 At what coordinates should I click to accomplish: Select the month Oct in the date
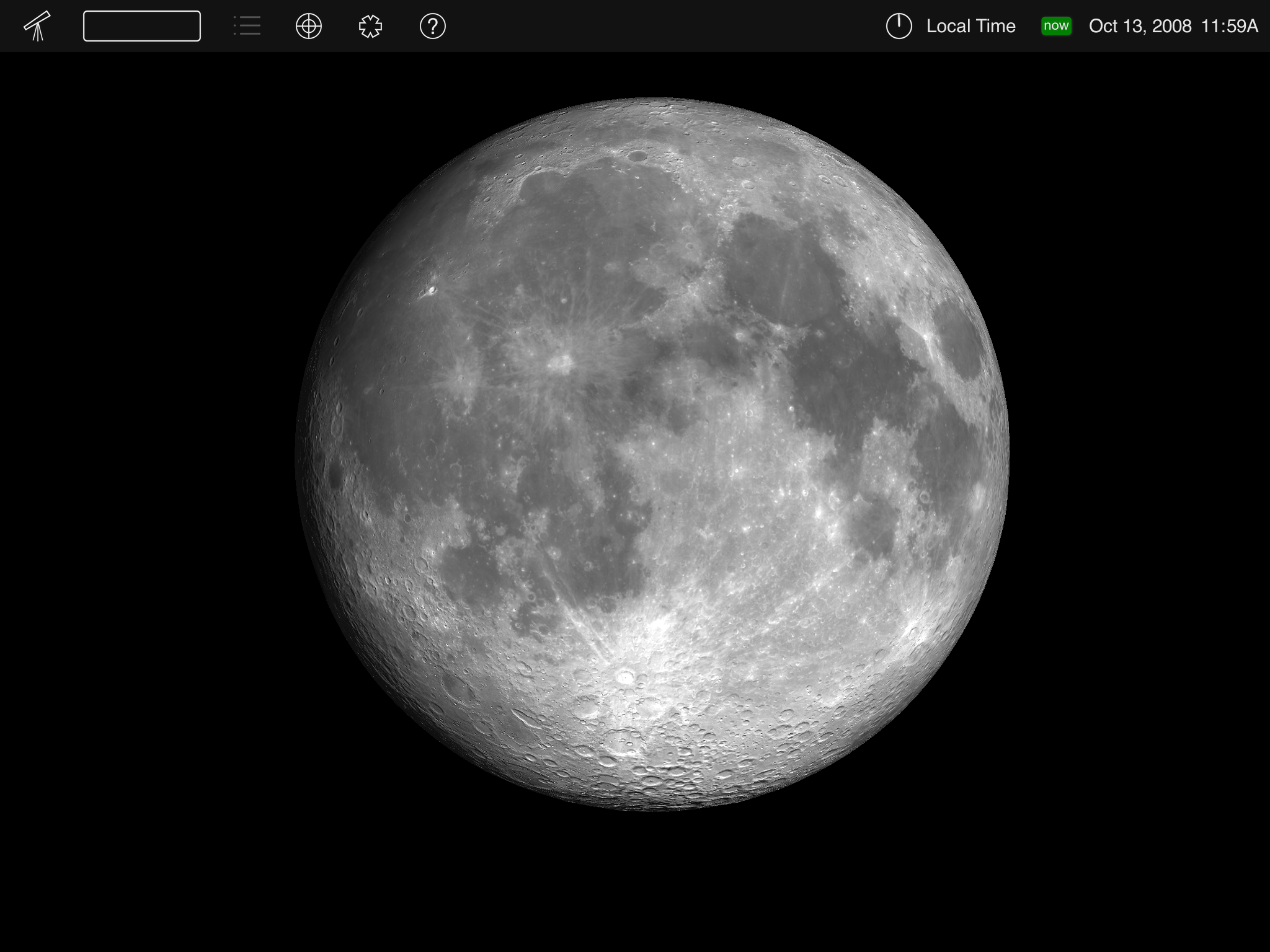tap(1103, 26)
